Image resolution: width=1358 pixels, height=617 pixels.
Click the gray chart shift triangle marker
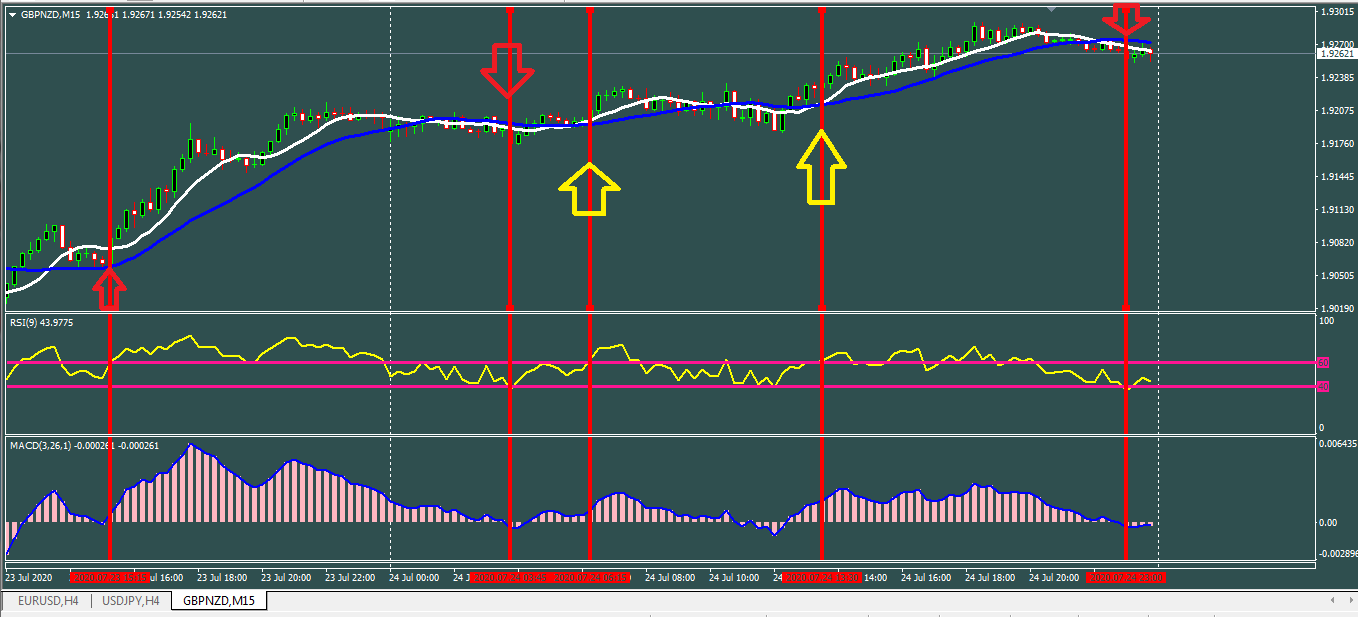pos(1050,9)
